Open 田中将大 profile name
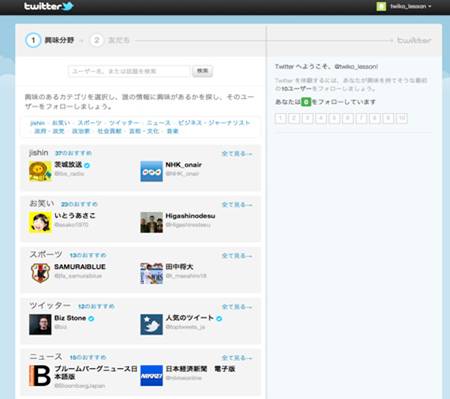450x399 pixels. tap(179, 267)
